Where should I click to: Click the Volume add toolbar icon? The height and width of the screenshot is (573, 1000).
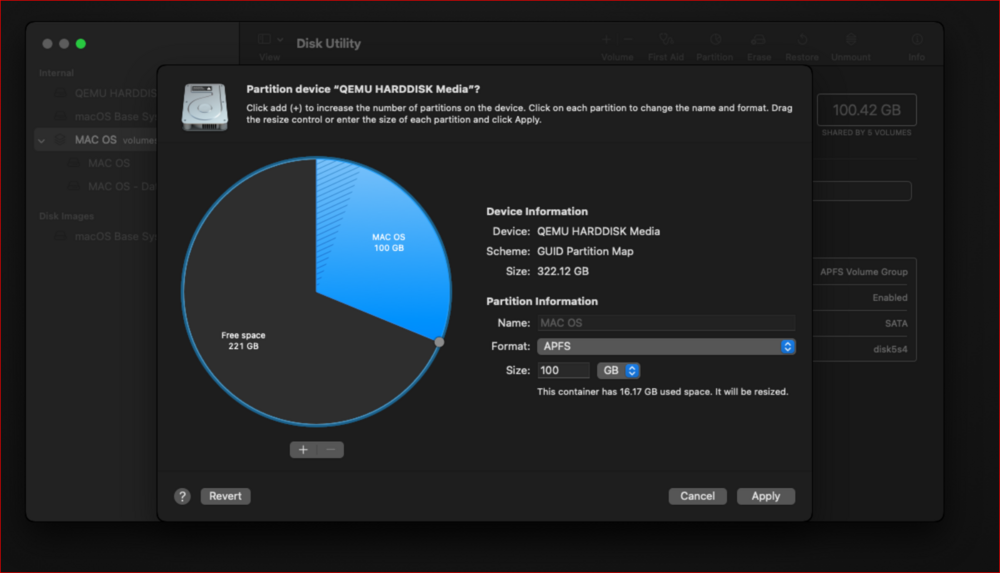coord(607,40)
